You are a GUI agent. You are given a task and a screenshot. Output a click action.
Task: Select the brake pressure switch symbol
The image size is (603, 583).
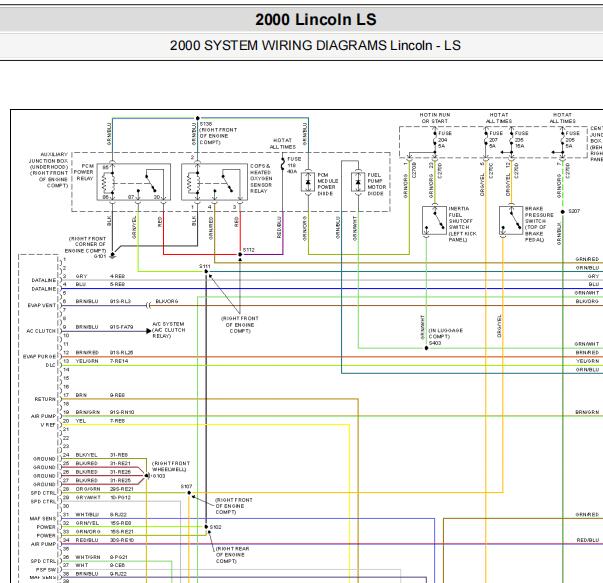(511, 220)
